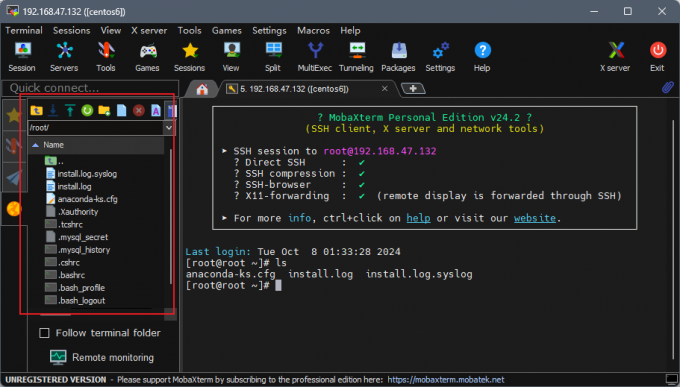Open the Settings menu
This screenshot has height=387, width=680.
(269, 30)
